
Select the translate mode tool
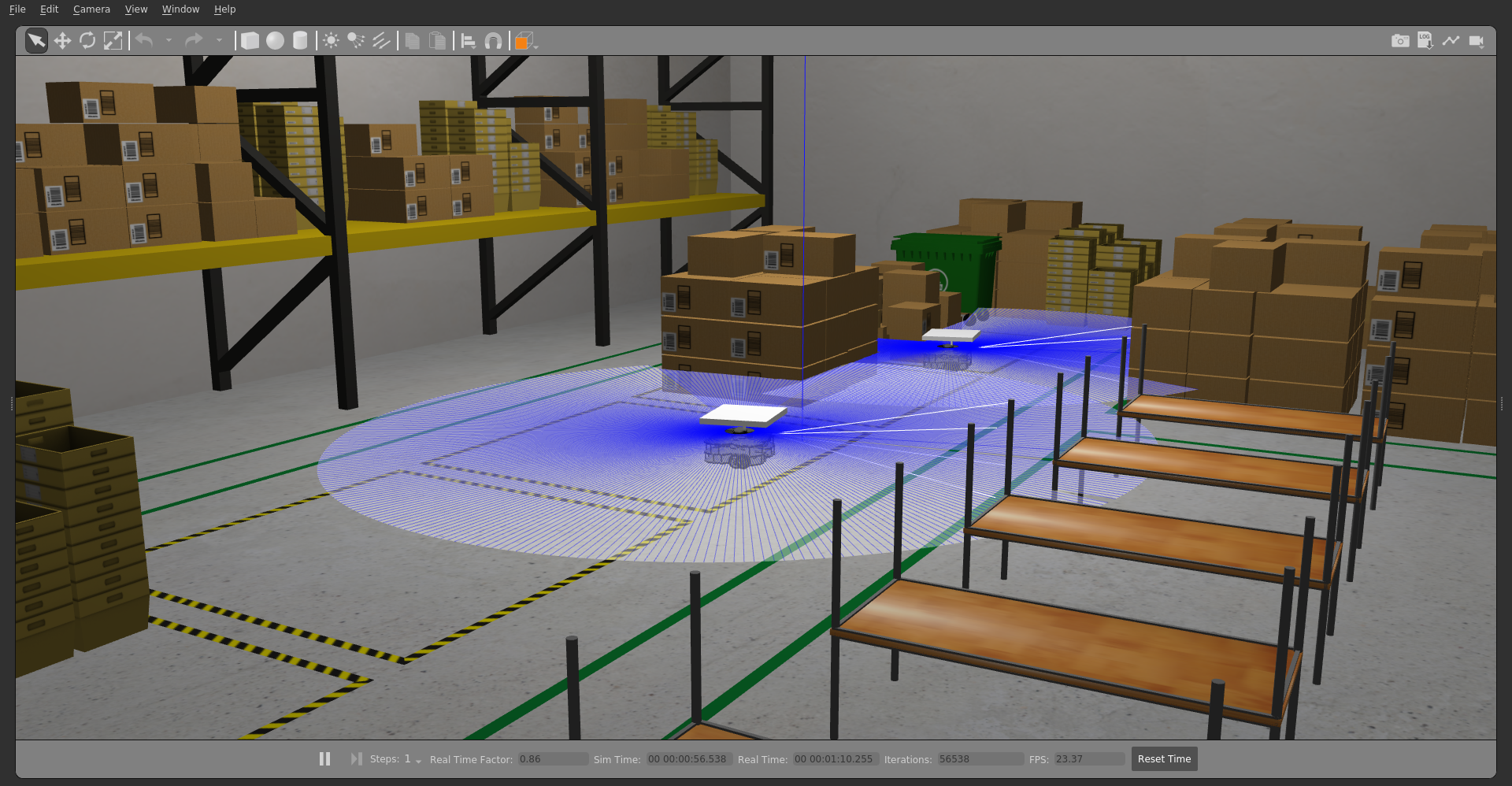pos(63,40)
